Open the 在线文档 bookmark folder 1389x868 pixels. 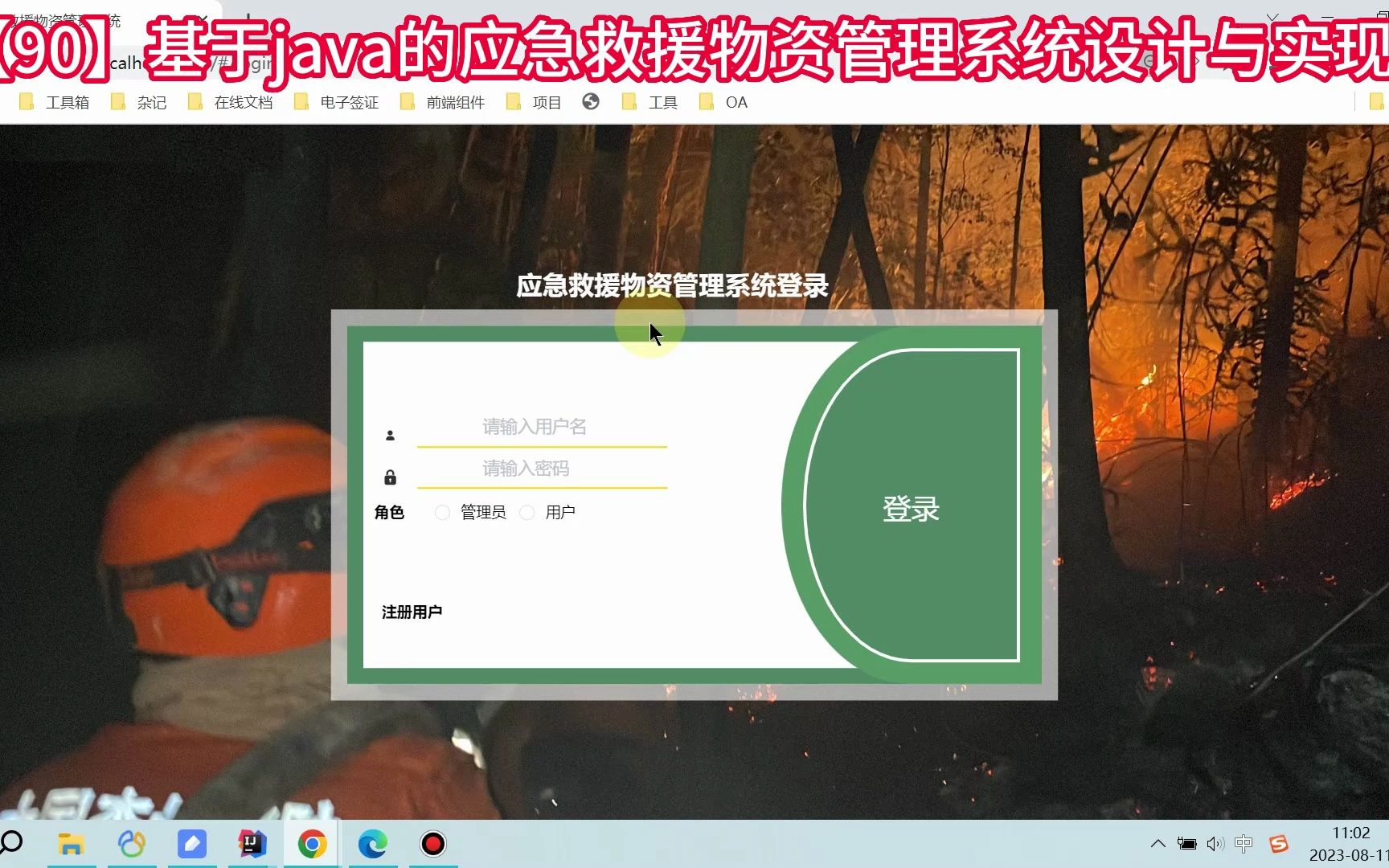(231, 102)
